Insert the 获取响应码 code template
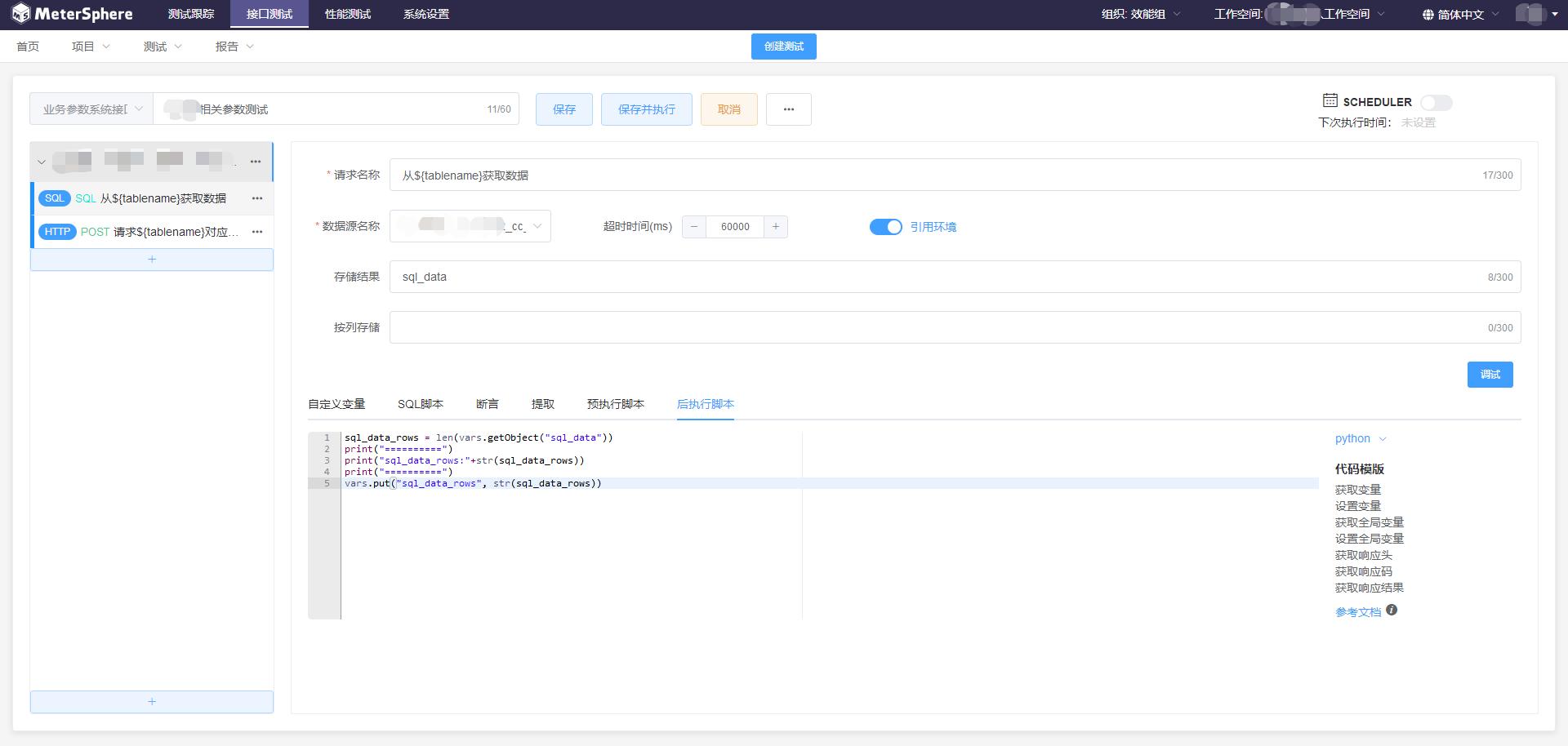1568x746 pixels. [x=1364, y=571]
